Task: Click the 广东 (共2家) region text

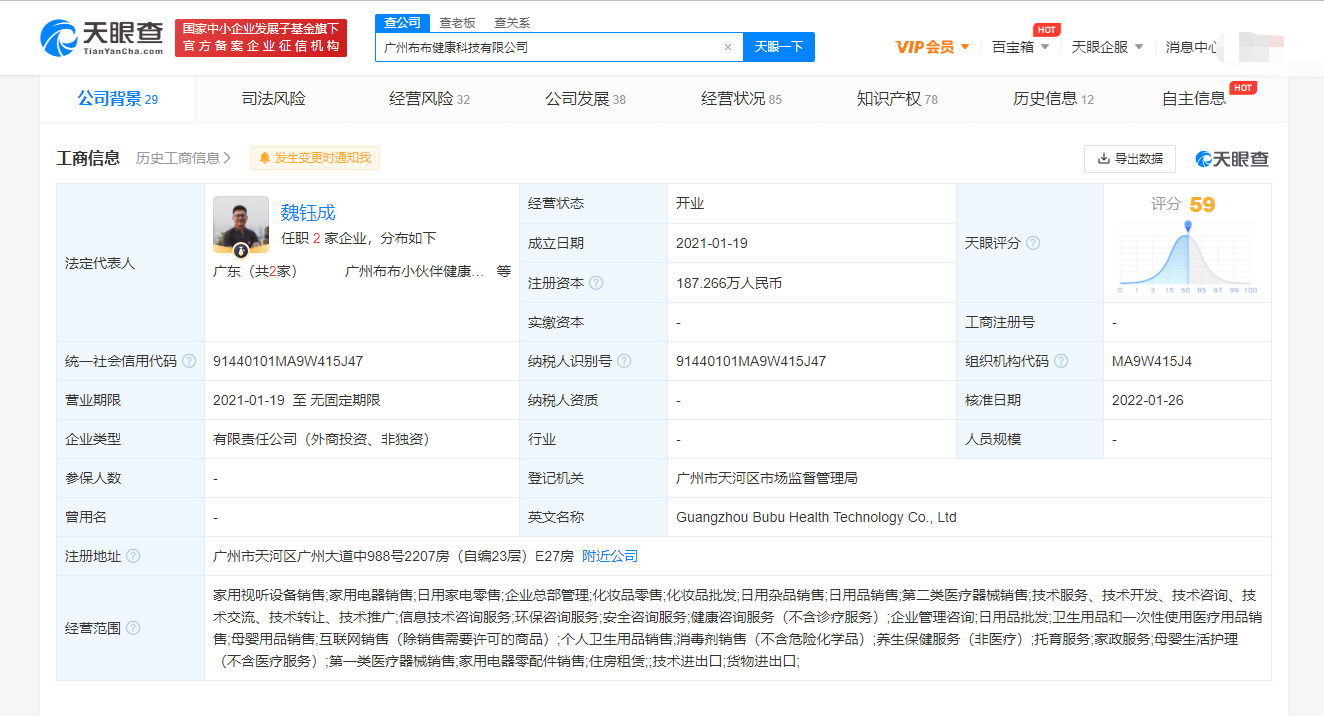Action: [255, 271]
